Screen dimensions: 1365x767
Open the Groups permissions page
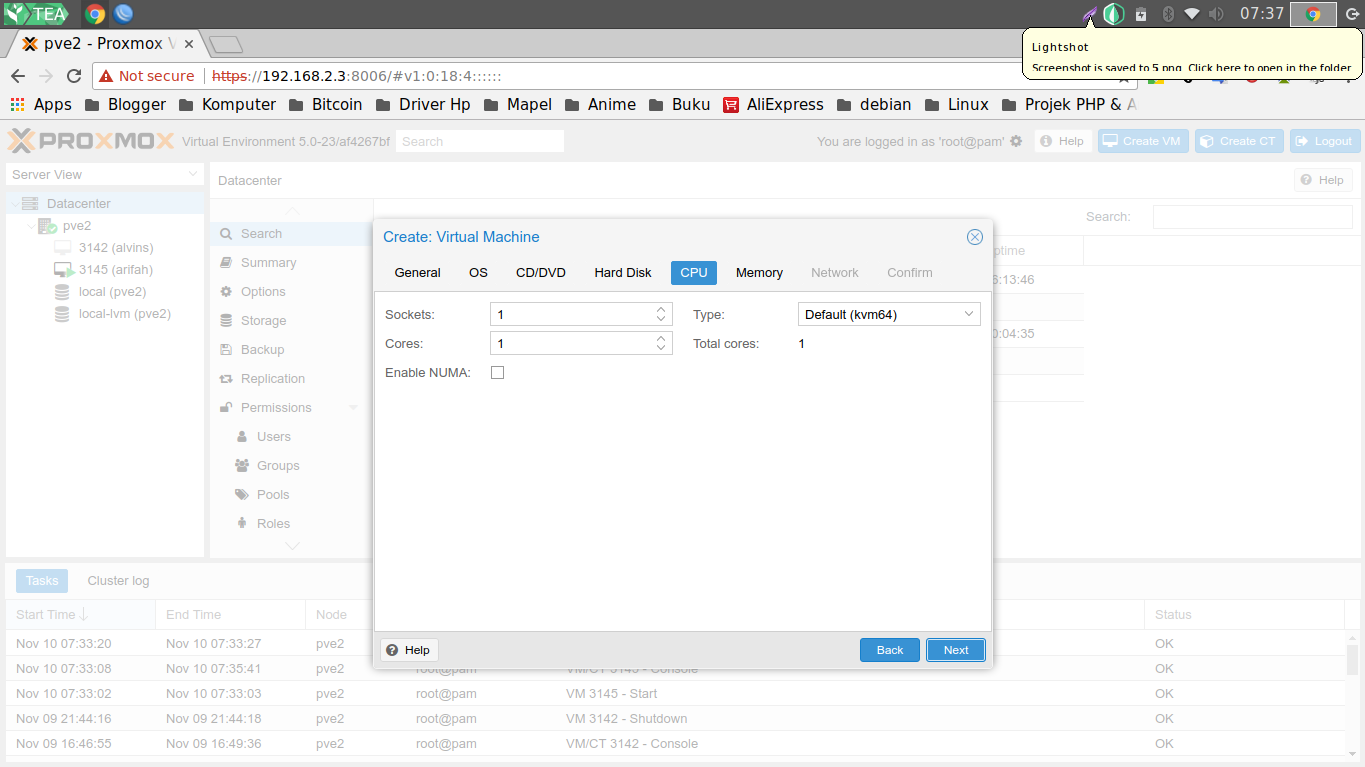(x=278, y=465)
